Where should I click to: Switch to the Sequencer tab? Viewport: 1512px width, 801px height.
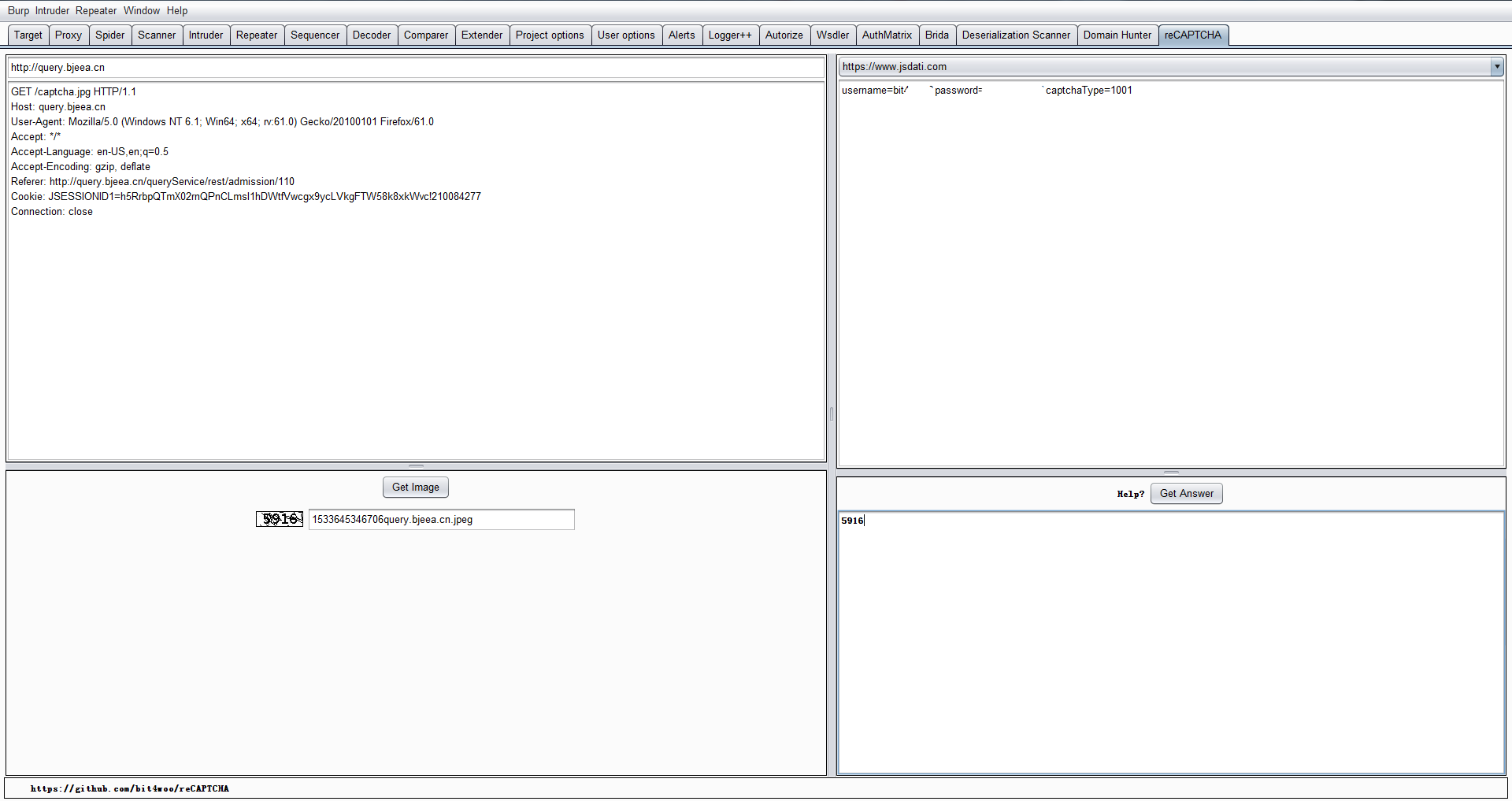click(315, 35)
